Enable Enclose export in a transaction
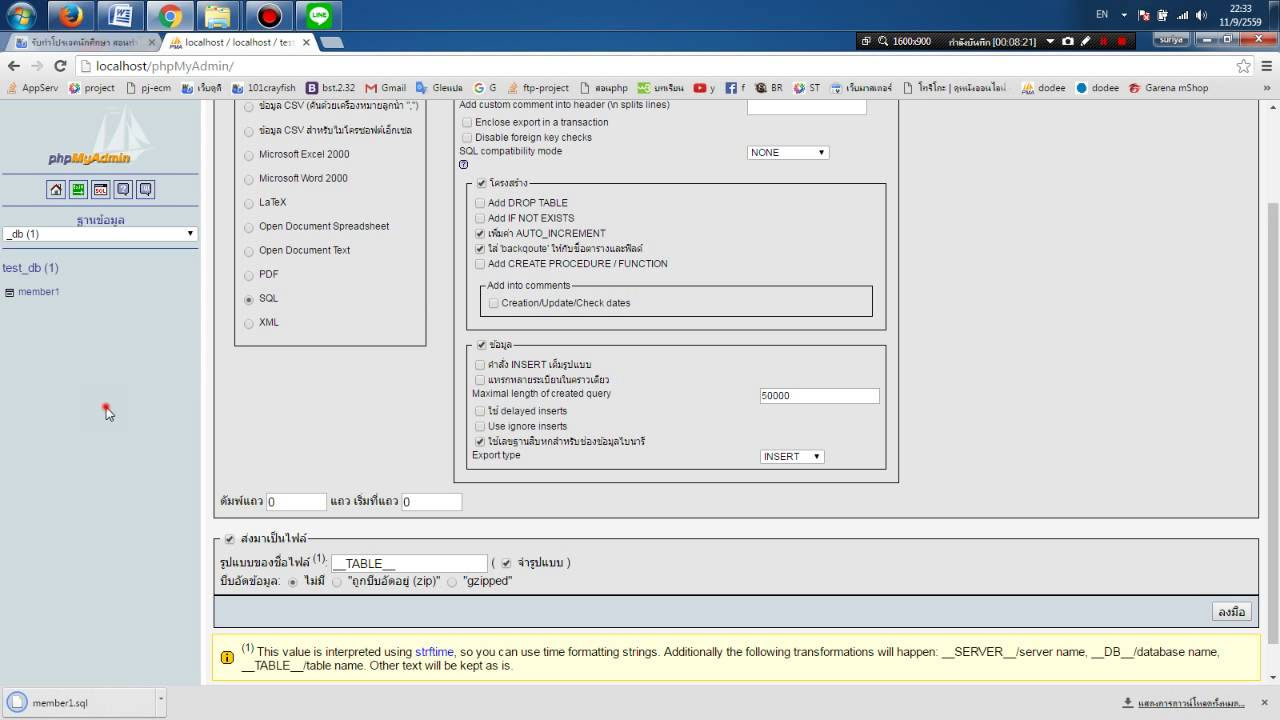1280x720 pixels. (467, 122)
